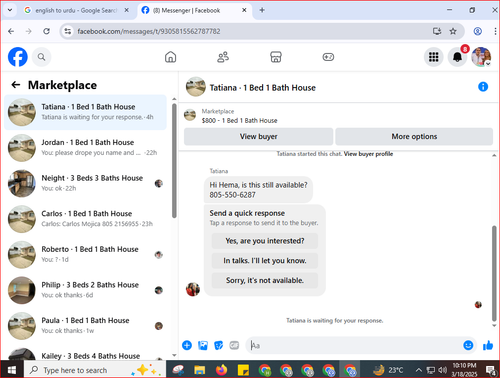Click the install app icon in address bar
The image size is (500, 378).
click(437, 31)
